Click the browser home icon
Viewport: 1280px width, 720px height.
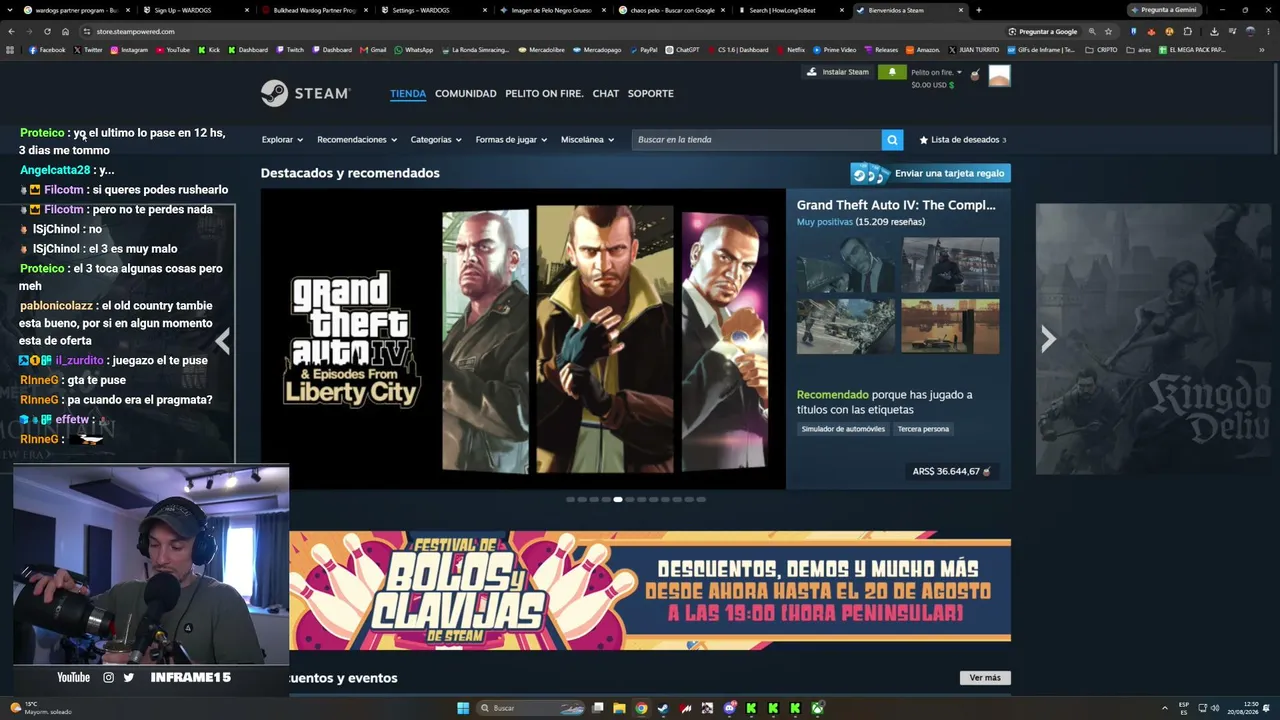click(x=65, y=31)
